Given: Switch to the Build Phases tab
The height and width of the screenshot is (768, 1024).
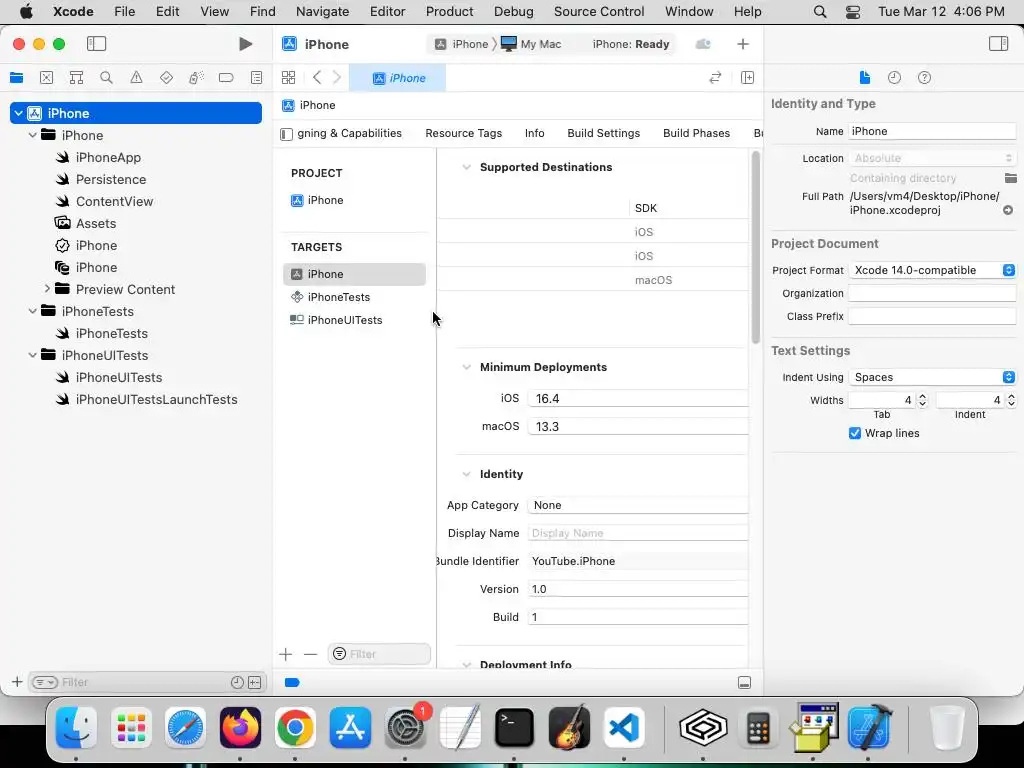Looking at the screenshot, I should point(696,133).
